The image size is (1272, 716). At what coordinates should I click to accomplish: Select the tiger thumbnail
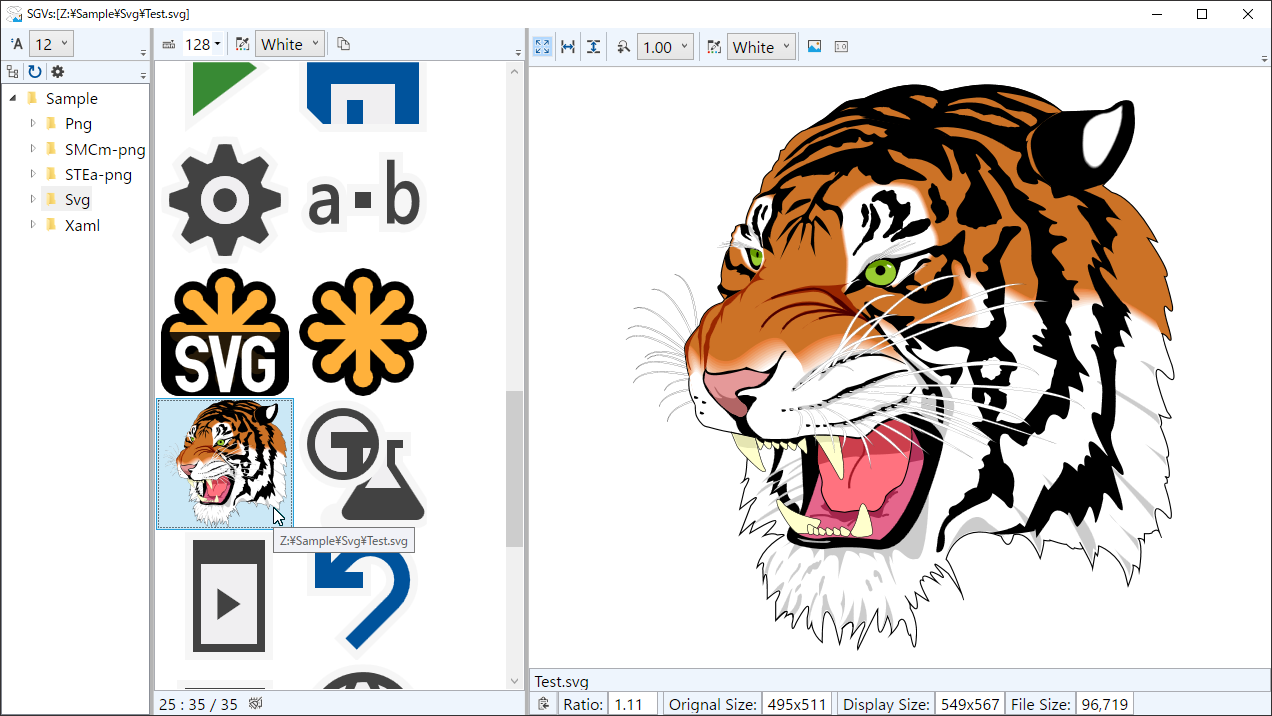[225, 464]
